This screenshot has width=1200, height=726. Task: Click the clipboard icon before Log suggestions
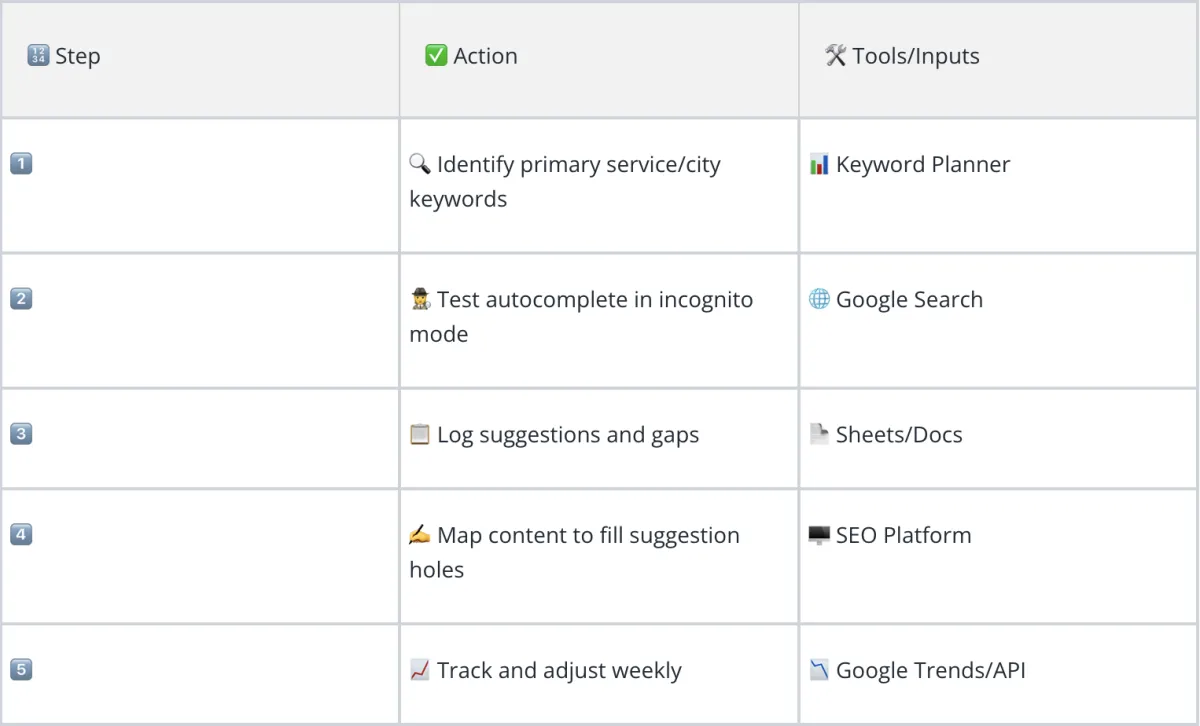click(420, 435)
